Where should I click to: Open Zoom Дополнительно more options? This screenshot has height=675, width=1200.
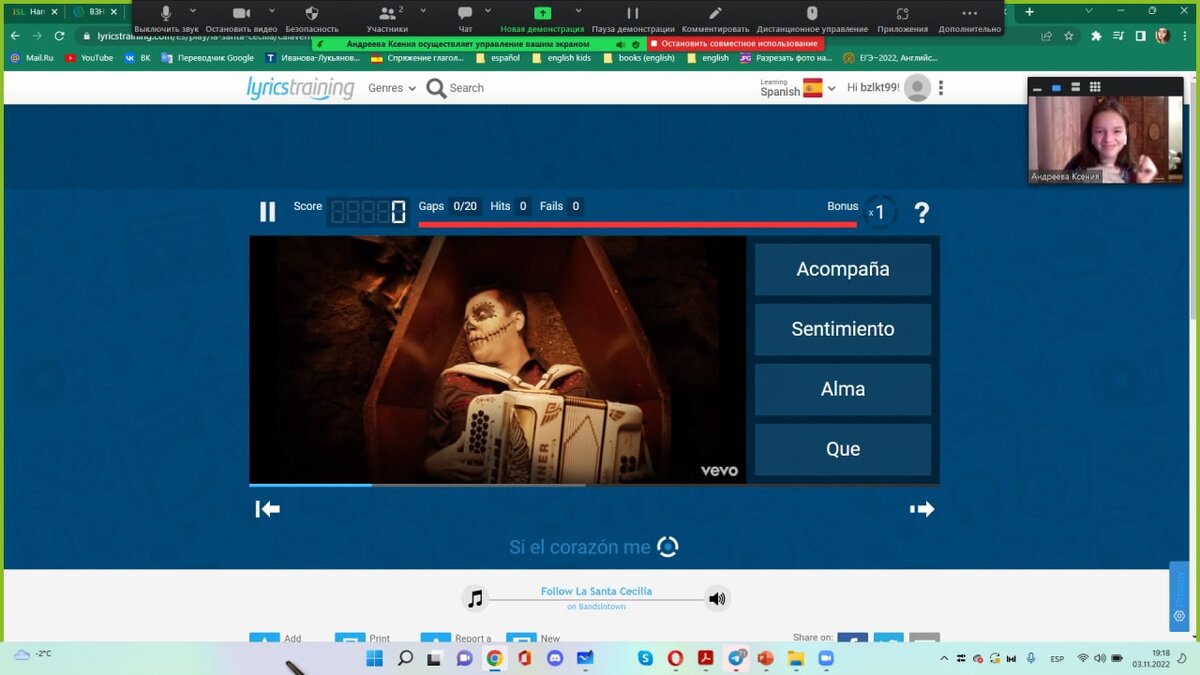point(969,18)
